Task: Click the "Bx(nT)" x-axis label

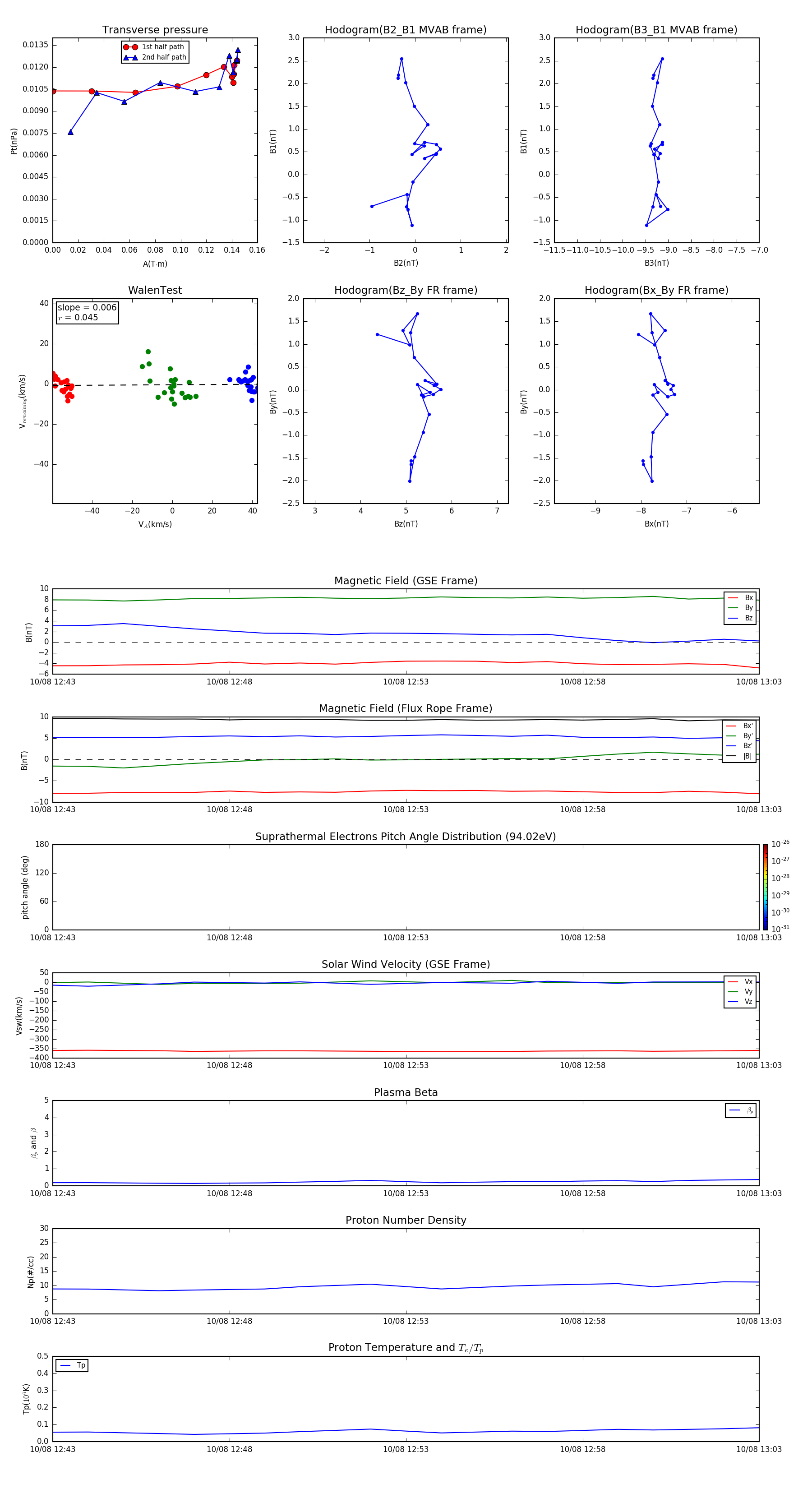Action: click(656, 524)
